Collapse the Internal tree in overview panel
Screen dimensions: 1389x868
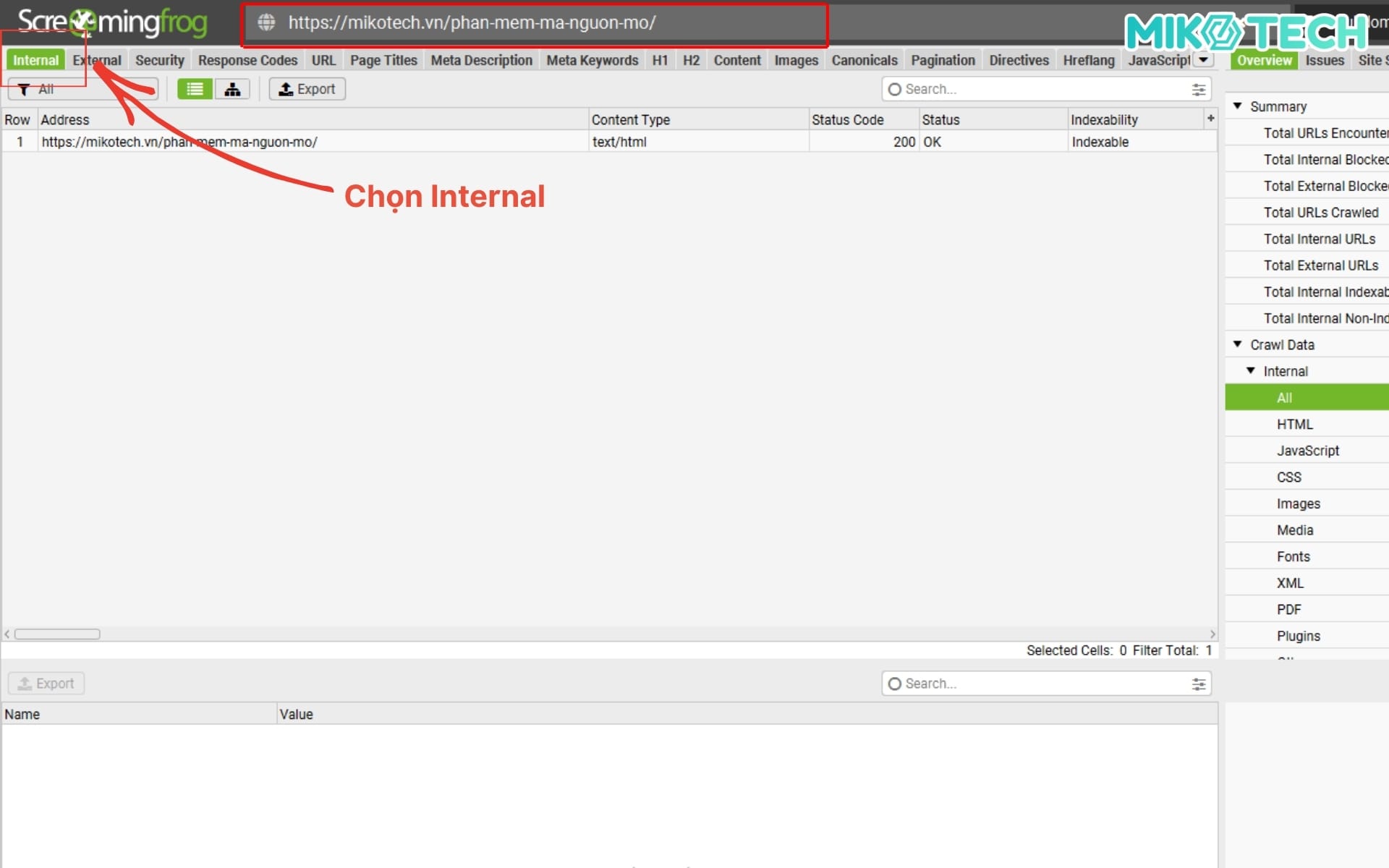click(x=1251, y=370)
